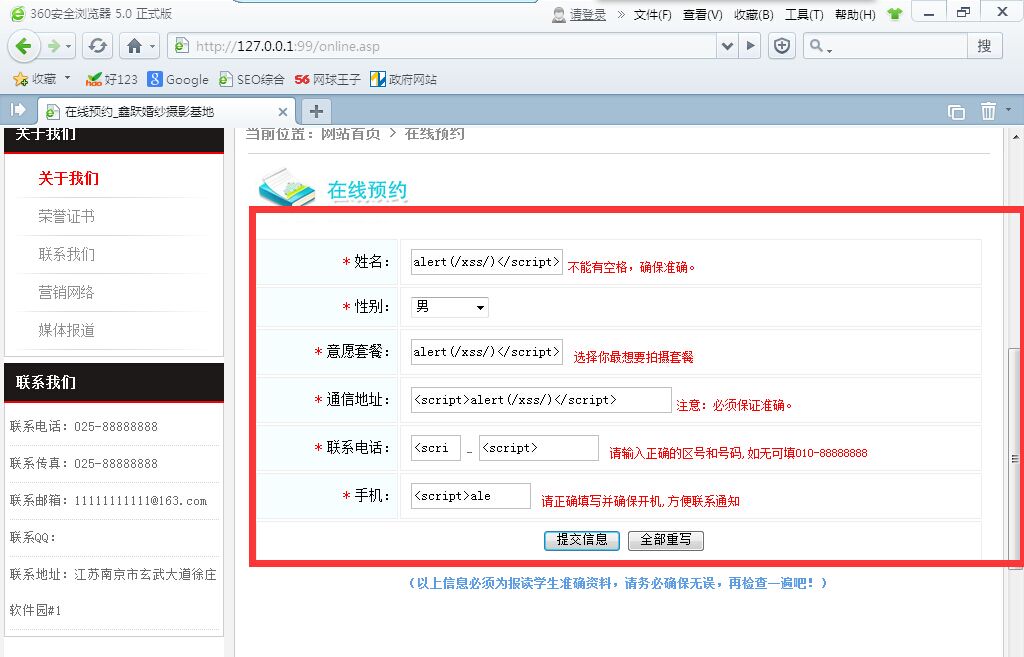Image resolution: width=1024 pixels, height=657 pixels.
Task: Open the 好123 bookmark
Action: tap(112, 79)
